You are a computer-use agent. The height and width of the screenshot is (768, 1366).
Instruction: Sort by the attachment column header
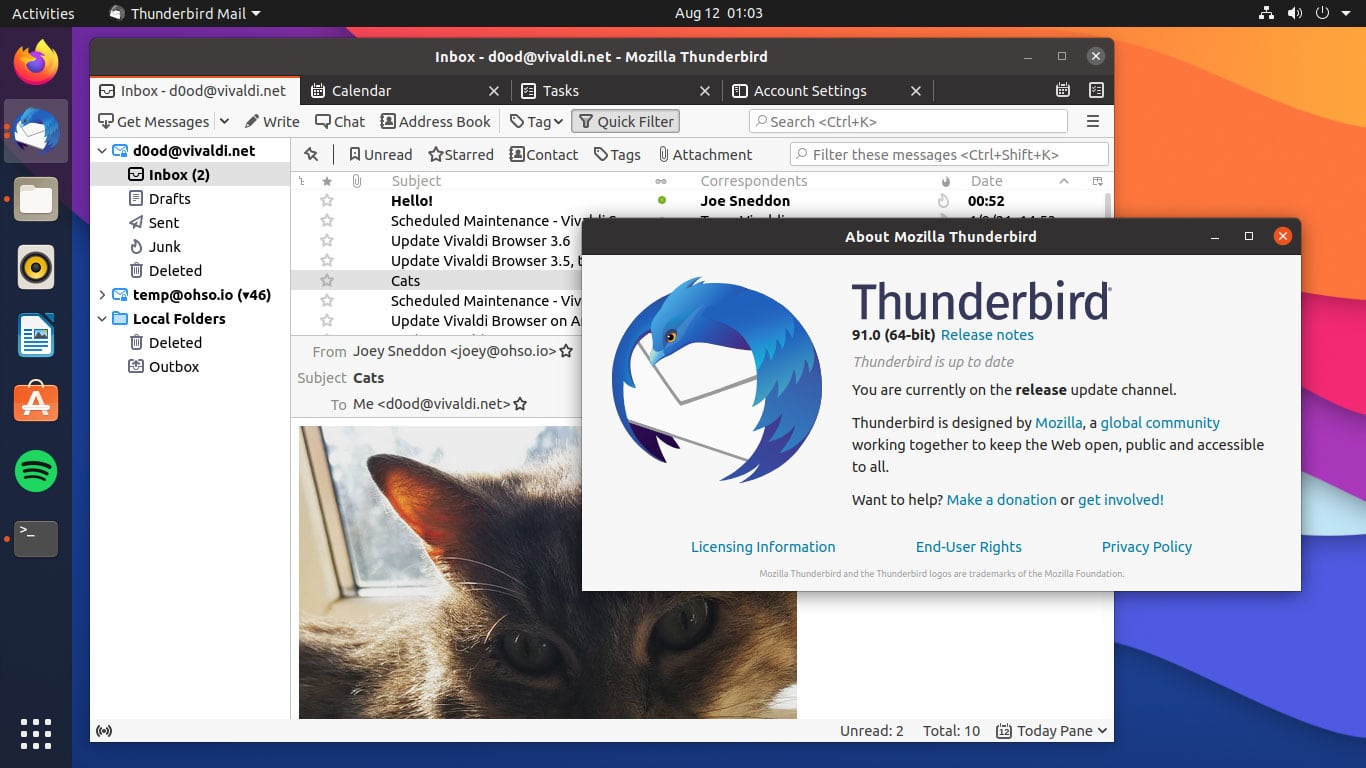click(356, 181)
